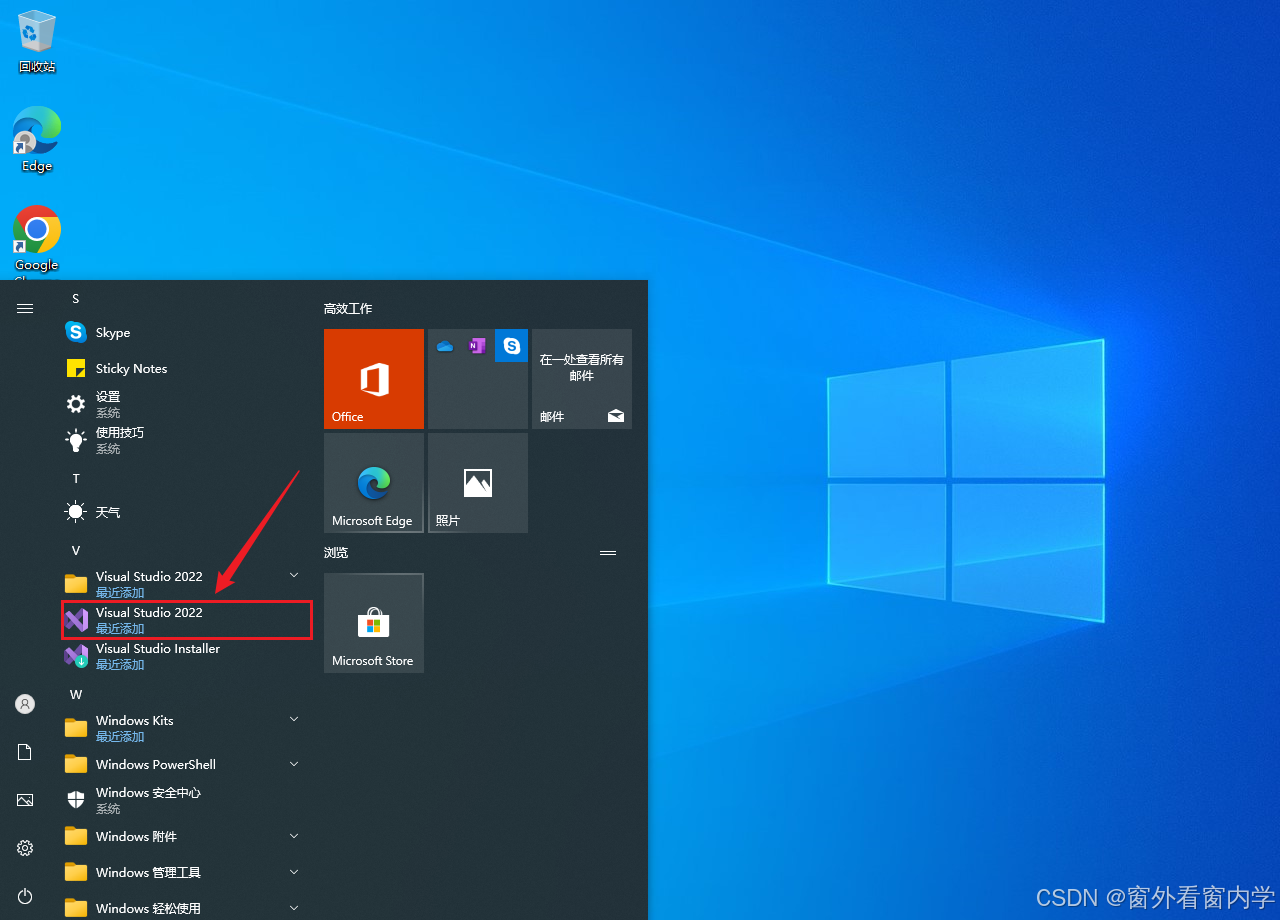
Task: Click the Skype icon in tile folder
Action: click(x=512, y=346)
